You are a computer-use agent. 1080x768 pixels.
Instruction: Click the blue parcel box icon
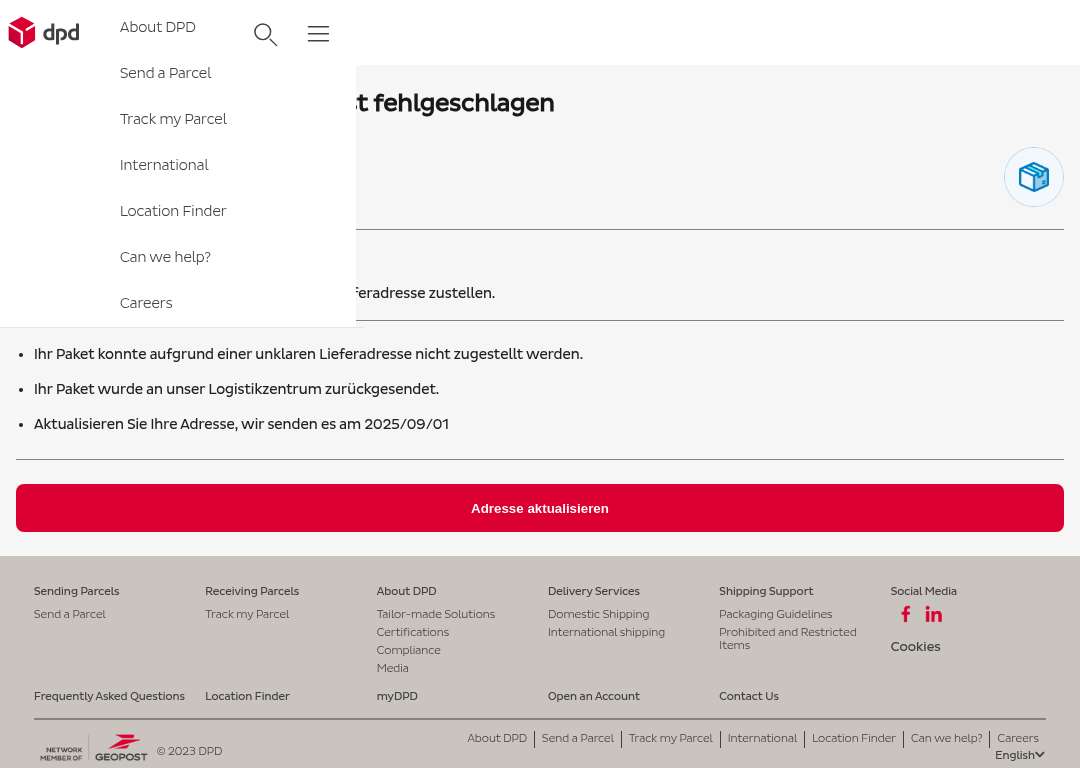coord(1033,177)
